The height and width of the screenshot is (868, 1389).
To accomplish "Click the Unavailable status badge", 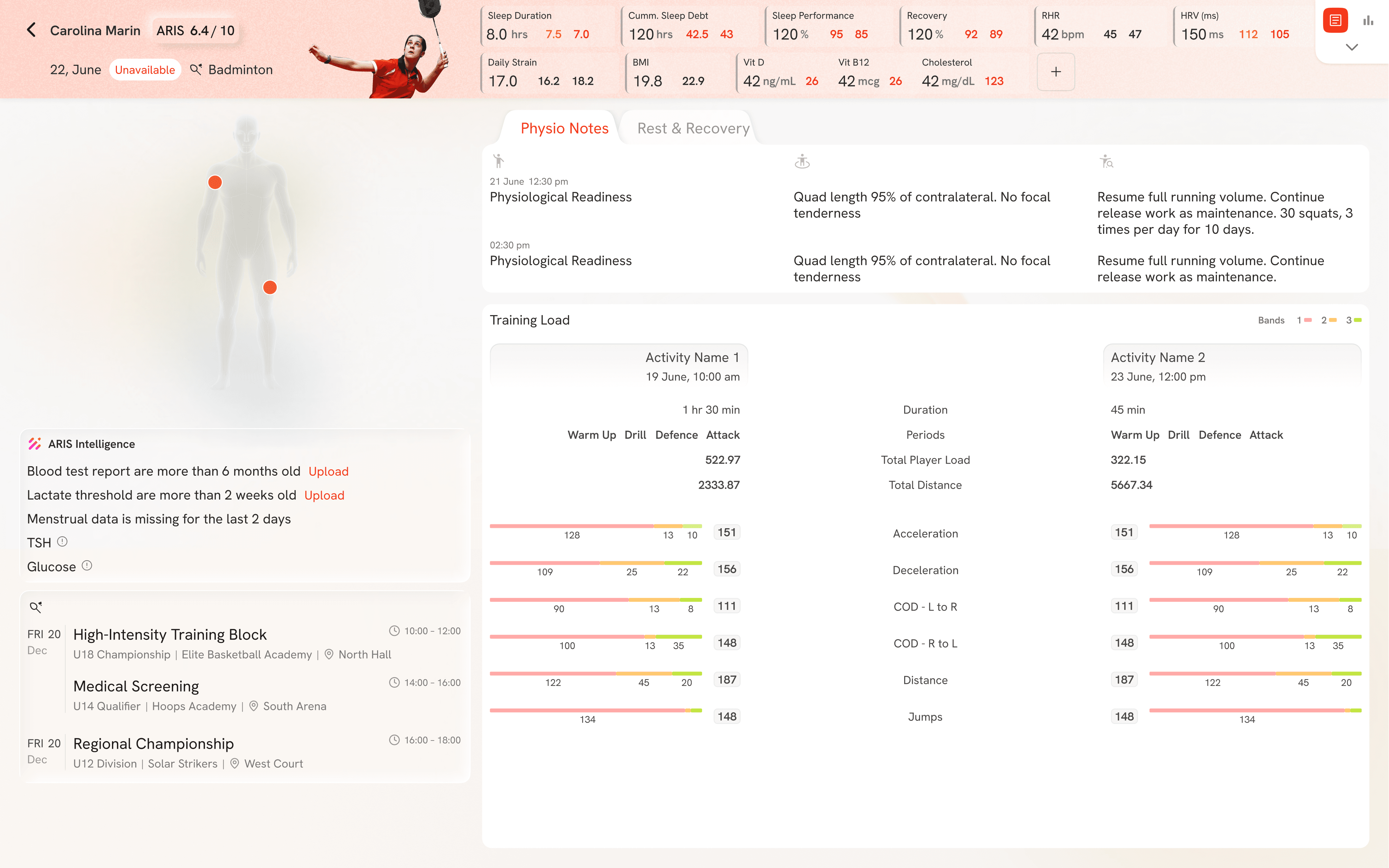I will coord(145,69).
